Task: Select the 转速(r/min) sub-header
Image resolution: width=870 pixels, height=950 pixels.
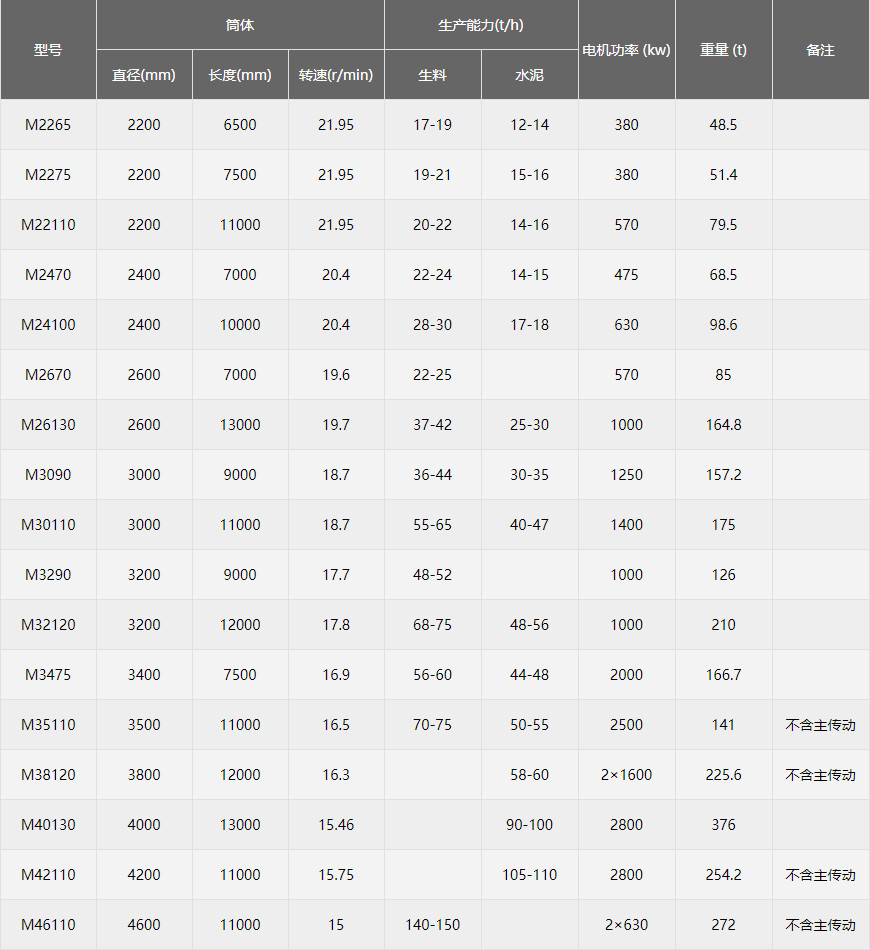Action: click(x=336, y=75)
